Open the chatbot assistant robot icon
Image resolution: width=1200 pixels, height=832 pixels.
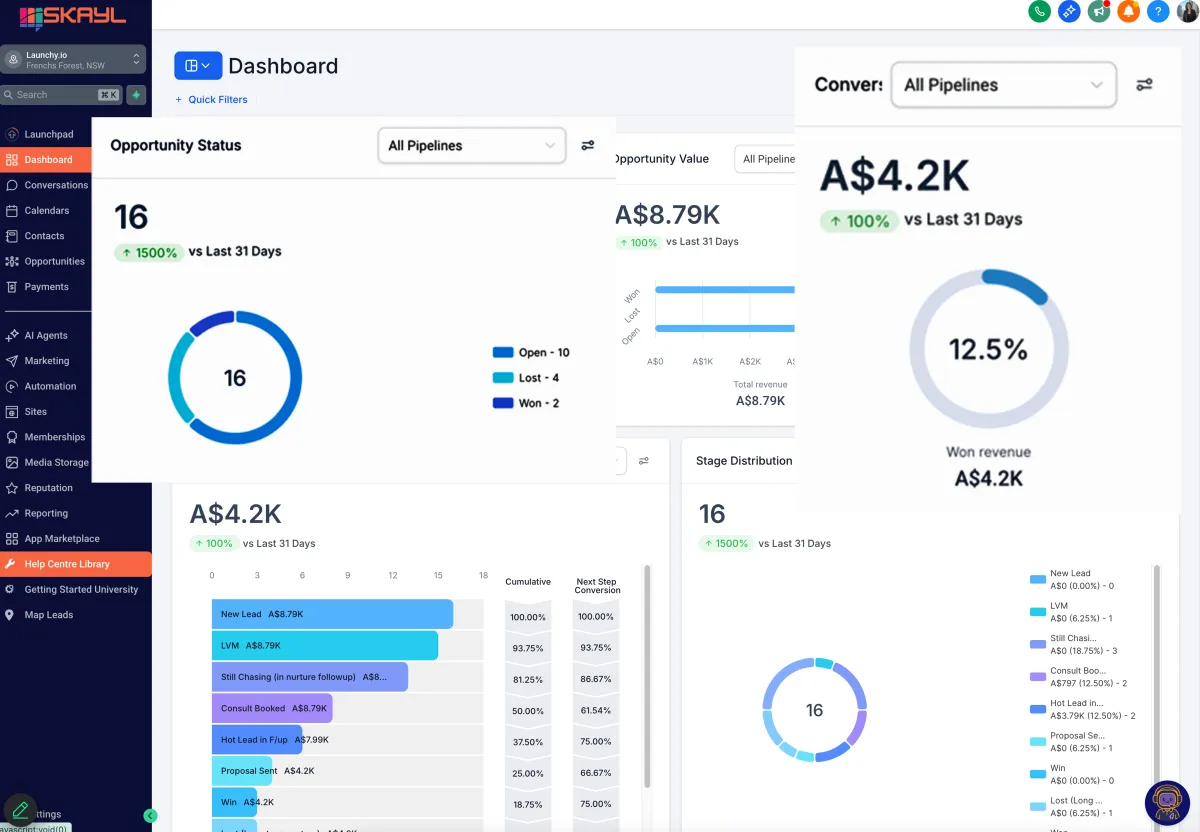(1166, 803)
